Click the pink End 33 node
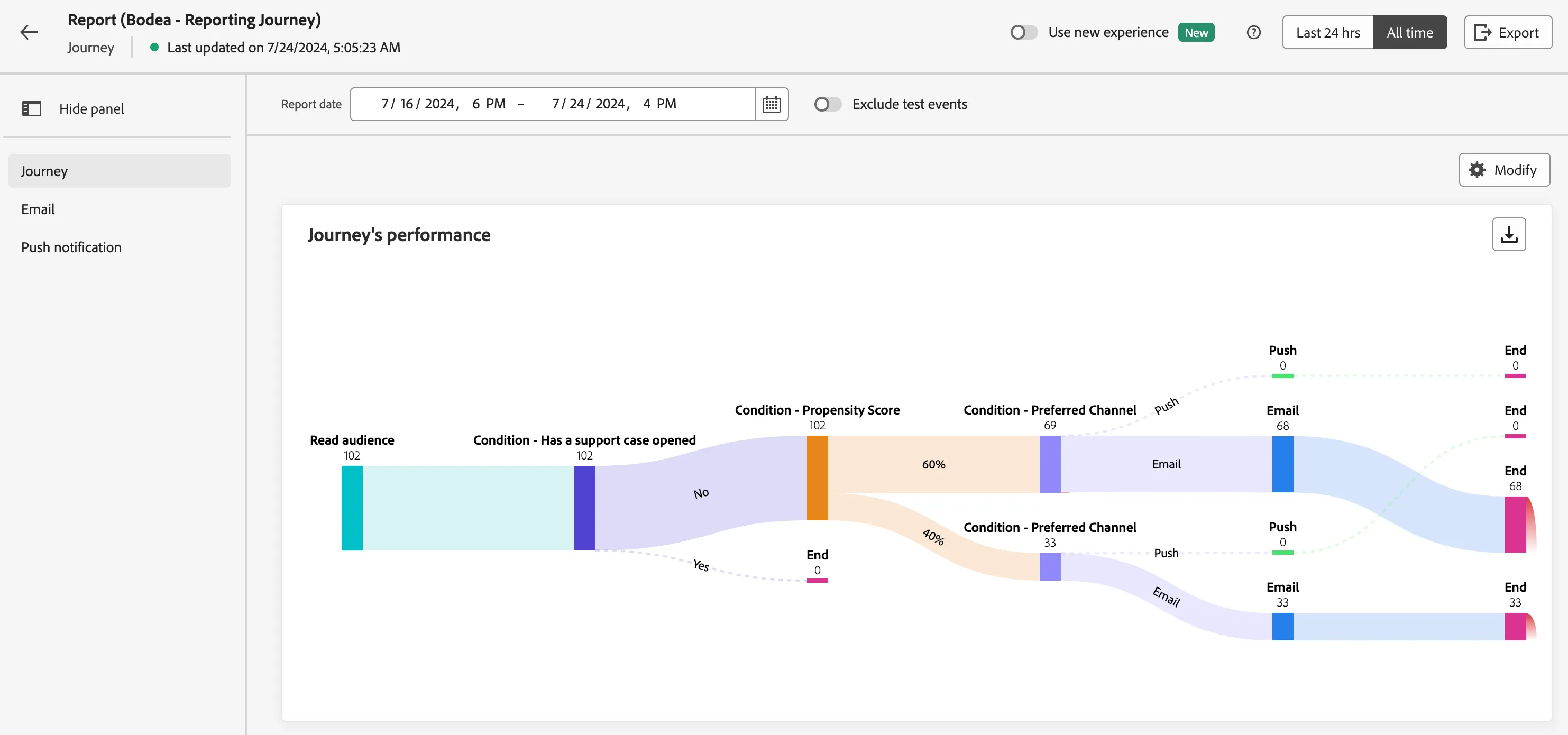Image resolution: width=1568 pixels, height=735 pixels. pyautogui.click(x=1515, y=626)
